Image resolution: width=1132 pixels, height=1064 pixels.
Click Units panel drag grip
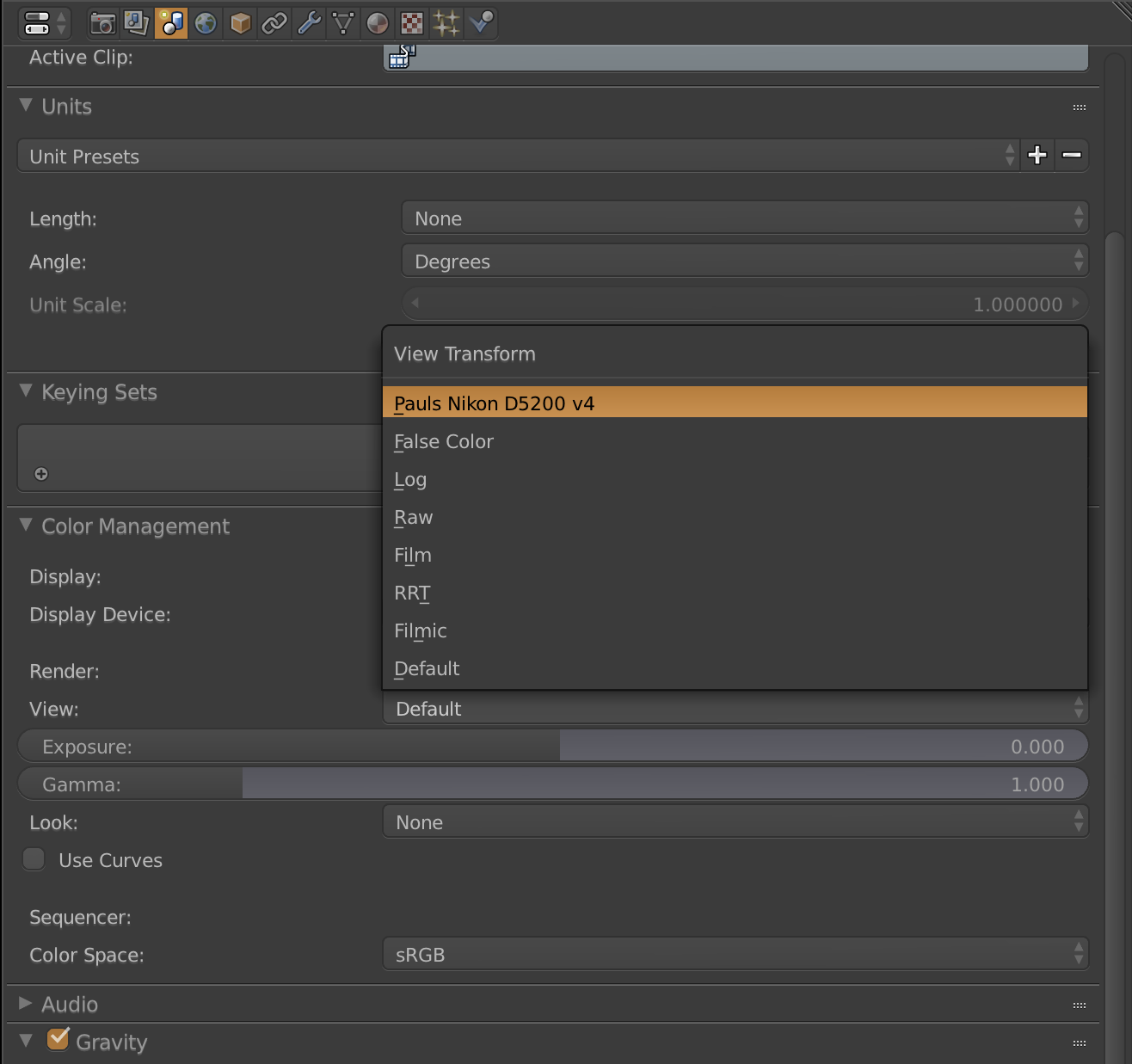coord(1080,108)
